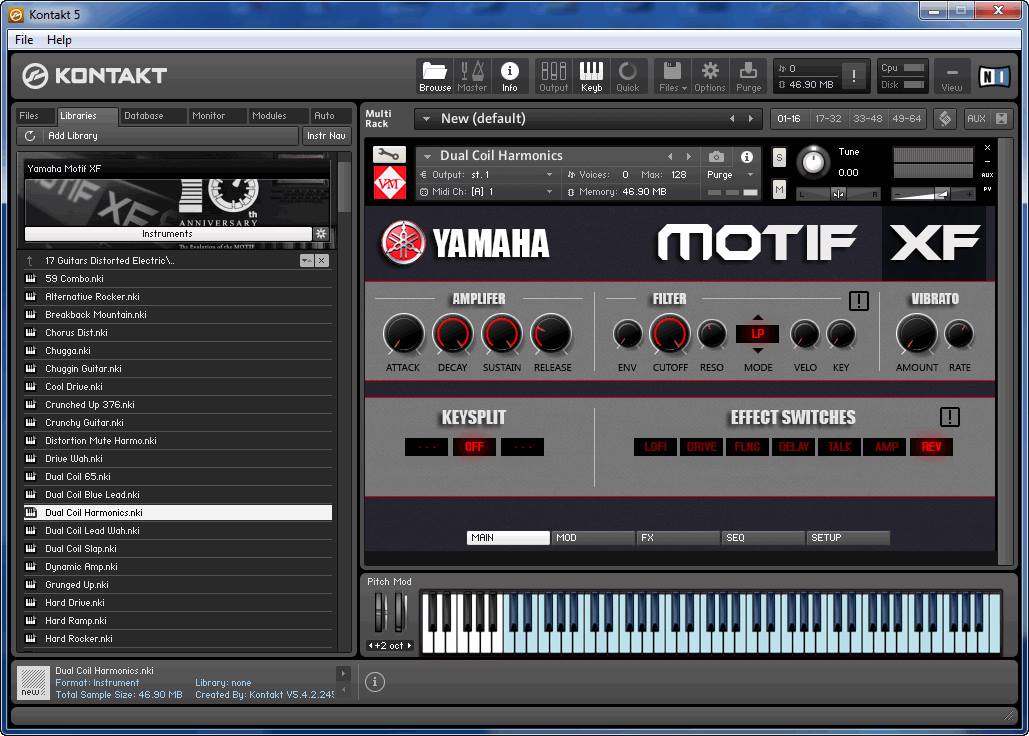The image size is (1029, 736).
Task: Click the Effect Switches exclamation icon
Action: click(x=950, y=417)
